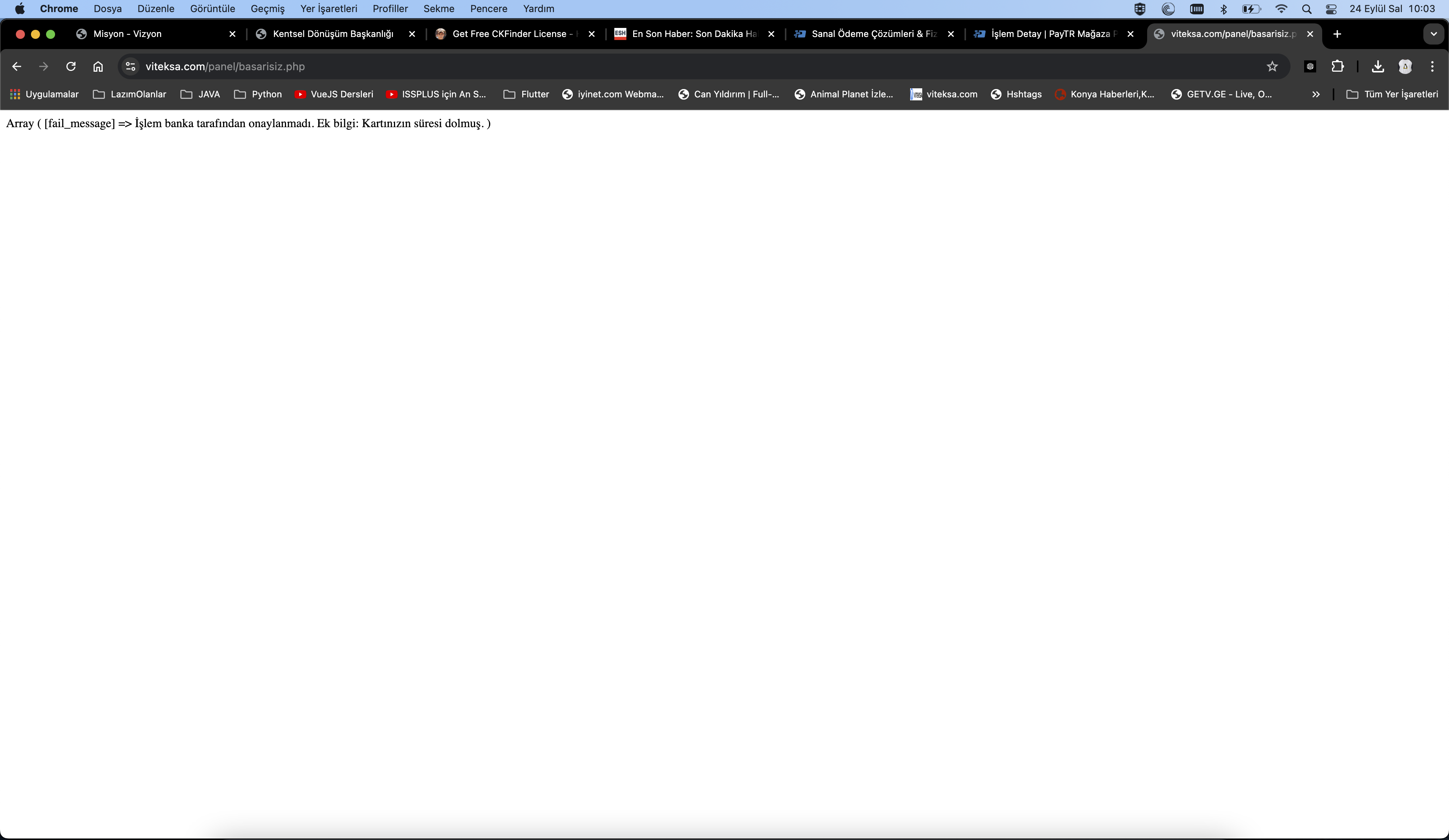
Task: Reload the current page
Action: (x=71, y=67)
